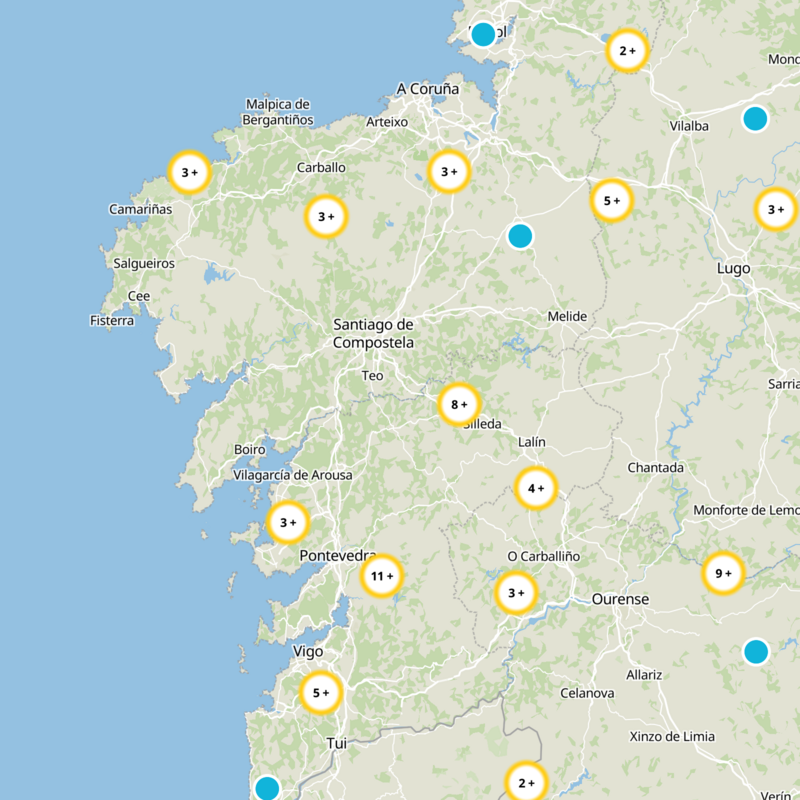Open the 3+ cluster at right edge above Lugo
The width and height of the screenshot is (800, 800).
point(775,210)
